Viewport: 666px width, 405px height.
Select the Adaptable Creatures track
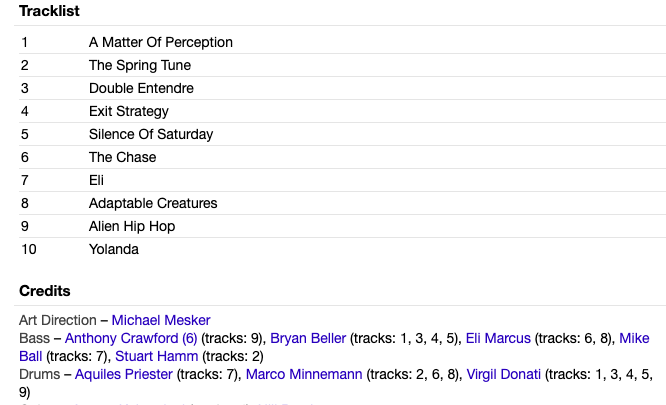(342, 203)
